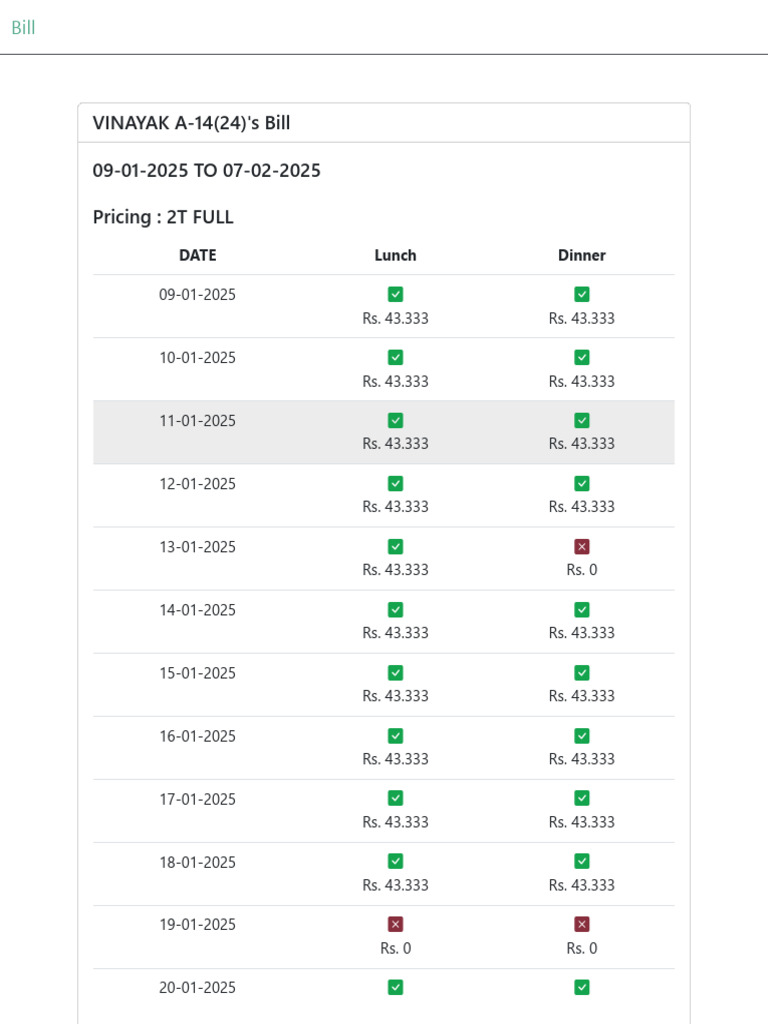Open the Bill link at top

(x=23, y=28)
